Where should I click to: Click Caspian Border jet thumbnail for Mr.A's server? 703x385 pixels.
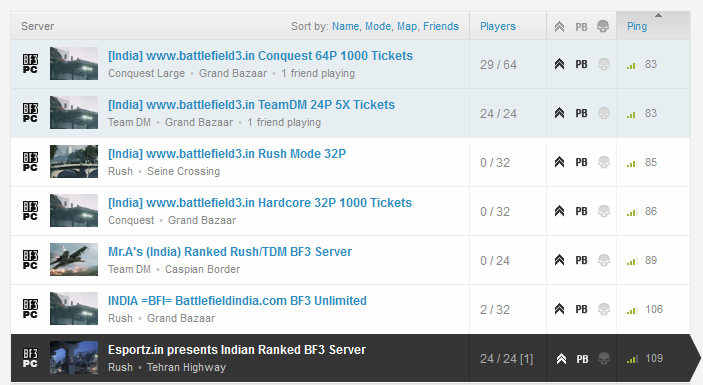click(74, 260)
